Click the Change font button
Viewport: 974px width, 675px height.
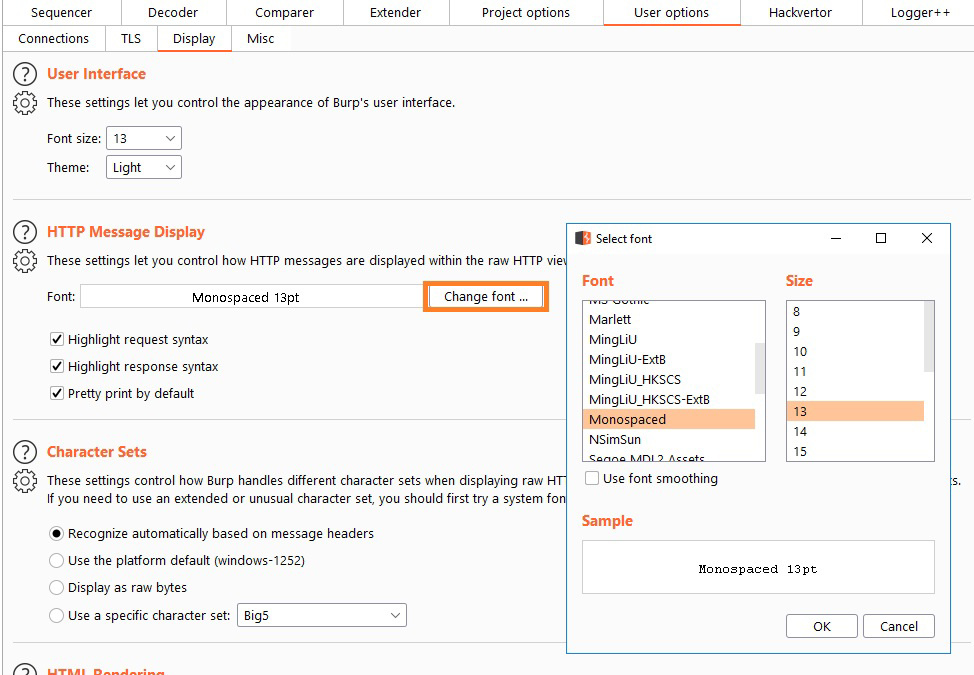click(486, 297)
